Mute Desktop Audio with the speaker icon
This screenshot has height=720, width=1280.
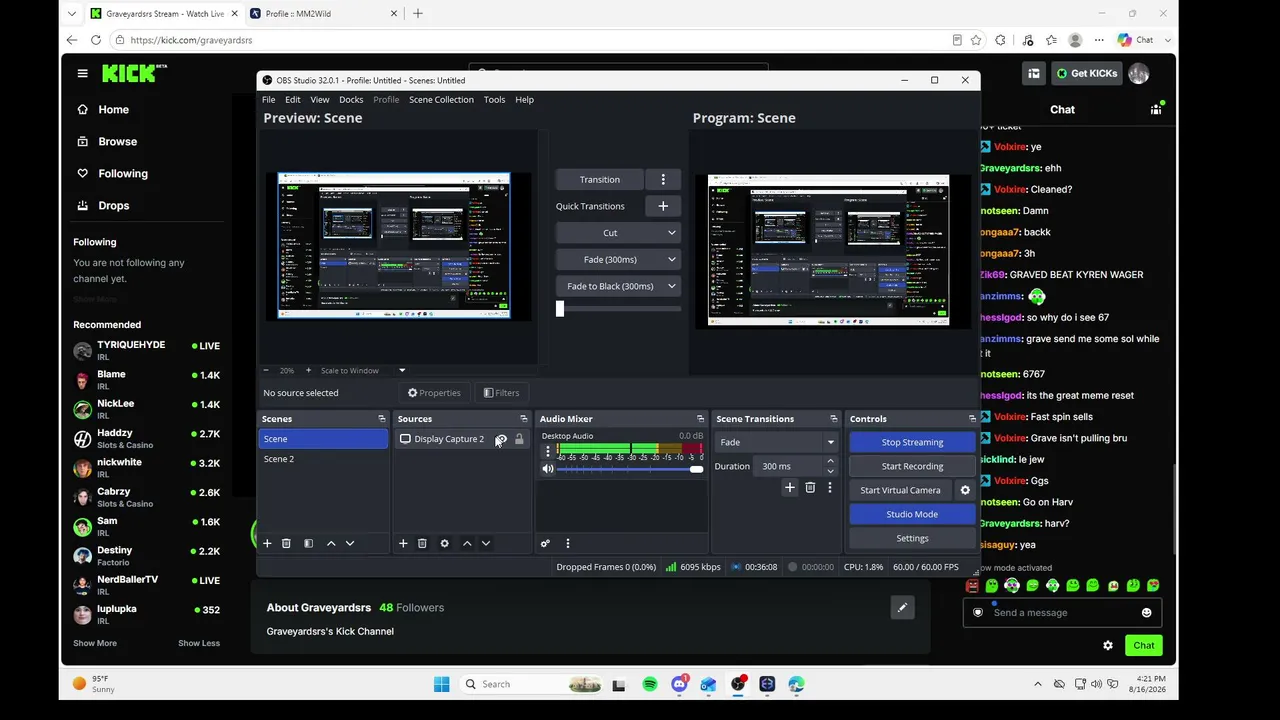tap(547, 469)
